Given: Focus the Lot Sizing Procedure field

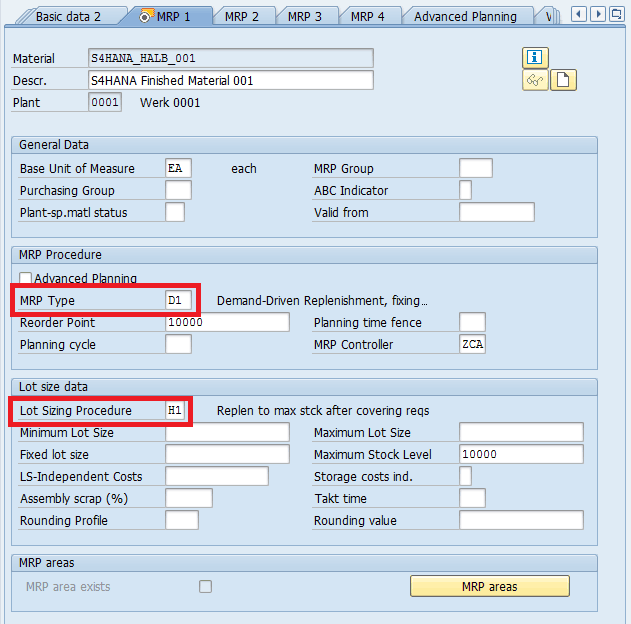Looking at the screenshot, I should coord(177,411).
